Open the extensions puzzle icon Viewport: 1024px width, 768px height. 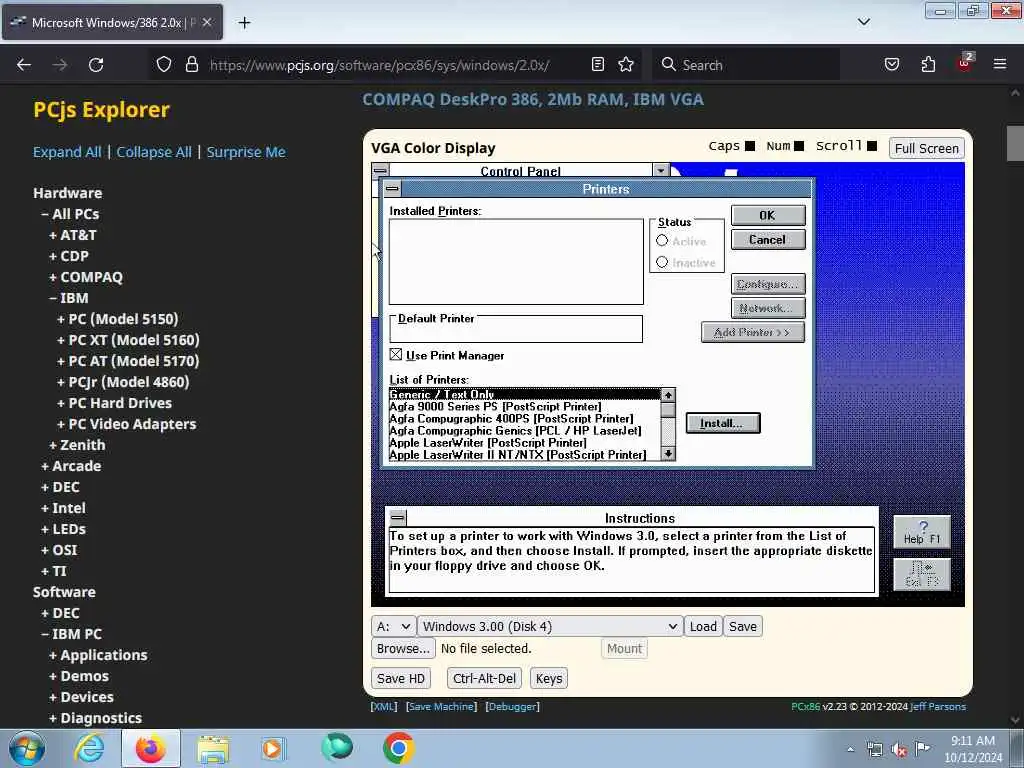[928, 64]
